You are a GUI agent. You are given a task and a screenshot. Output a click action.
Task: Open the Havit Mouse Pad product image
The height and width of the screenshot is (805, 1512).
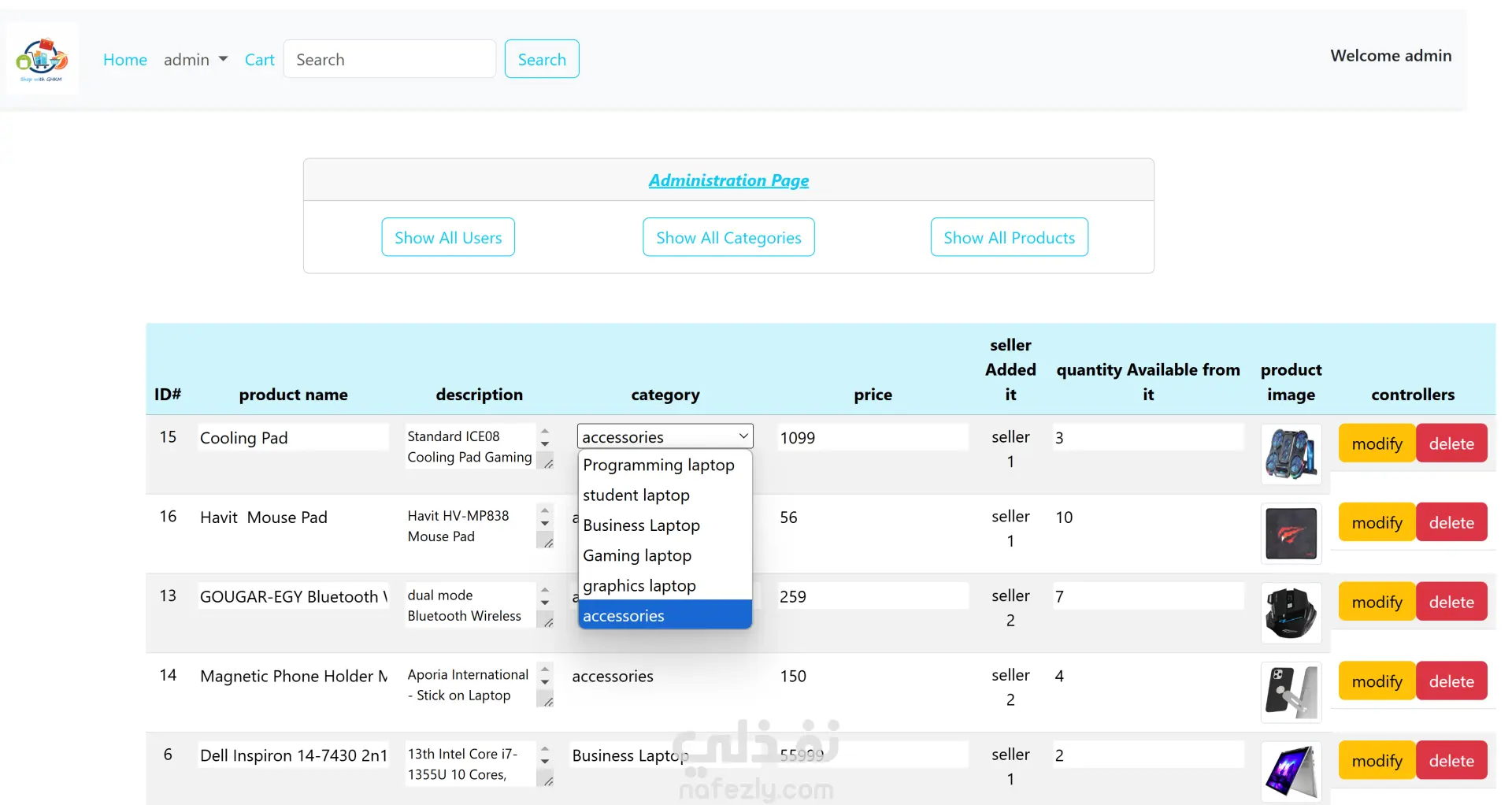point(1291,534)
